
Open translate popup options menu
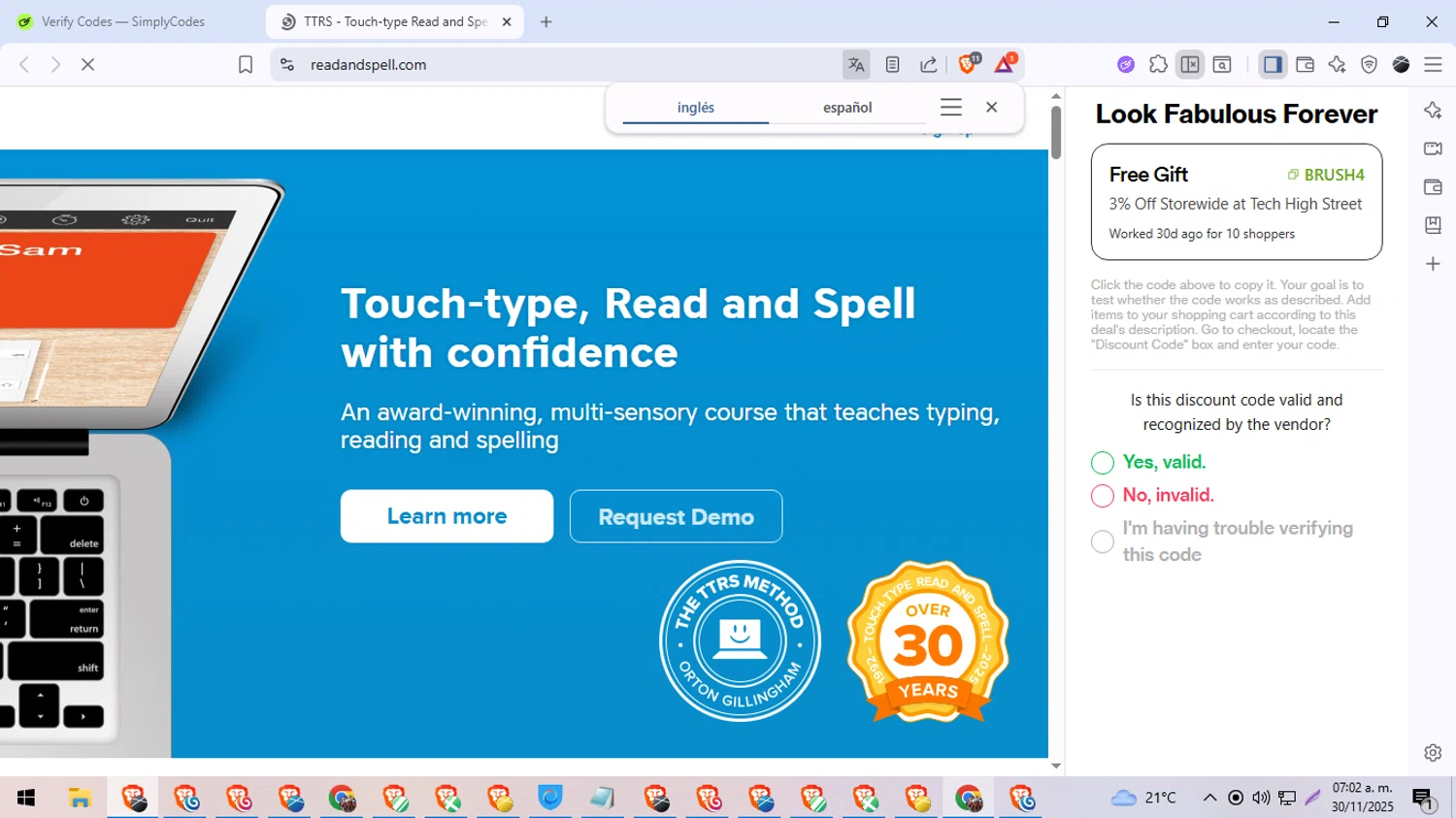pos(951,108)
